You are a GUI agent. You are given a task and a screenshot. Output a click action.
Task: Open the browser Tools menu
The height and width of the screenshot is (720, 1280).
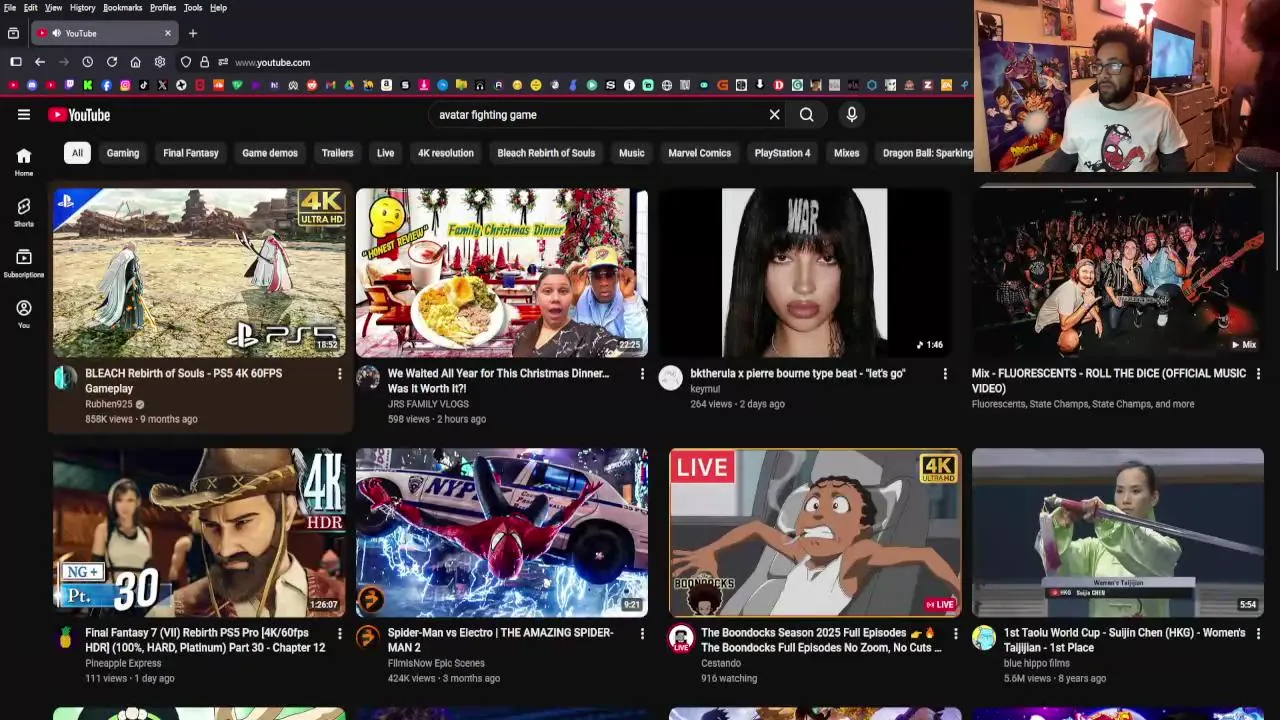click(x=193, y=7)
